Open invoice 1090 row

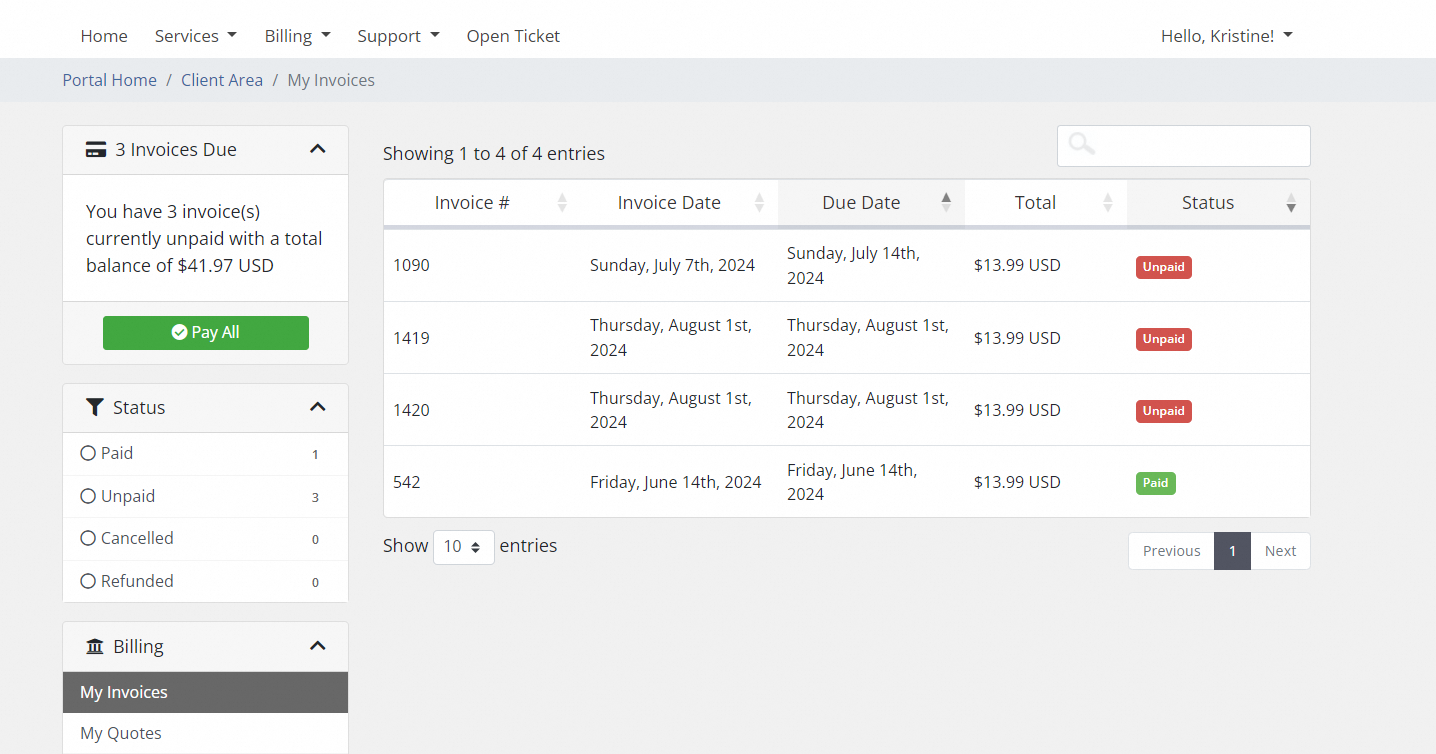pos(411,265)
